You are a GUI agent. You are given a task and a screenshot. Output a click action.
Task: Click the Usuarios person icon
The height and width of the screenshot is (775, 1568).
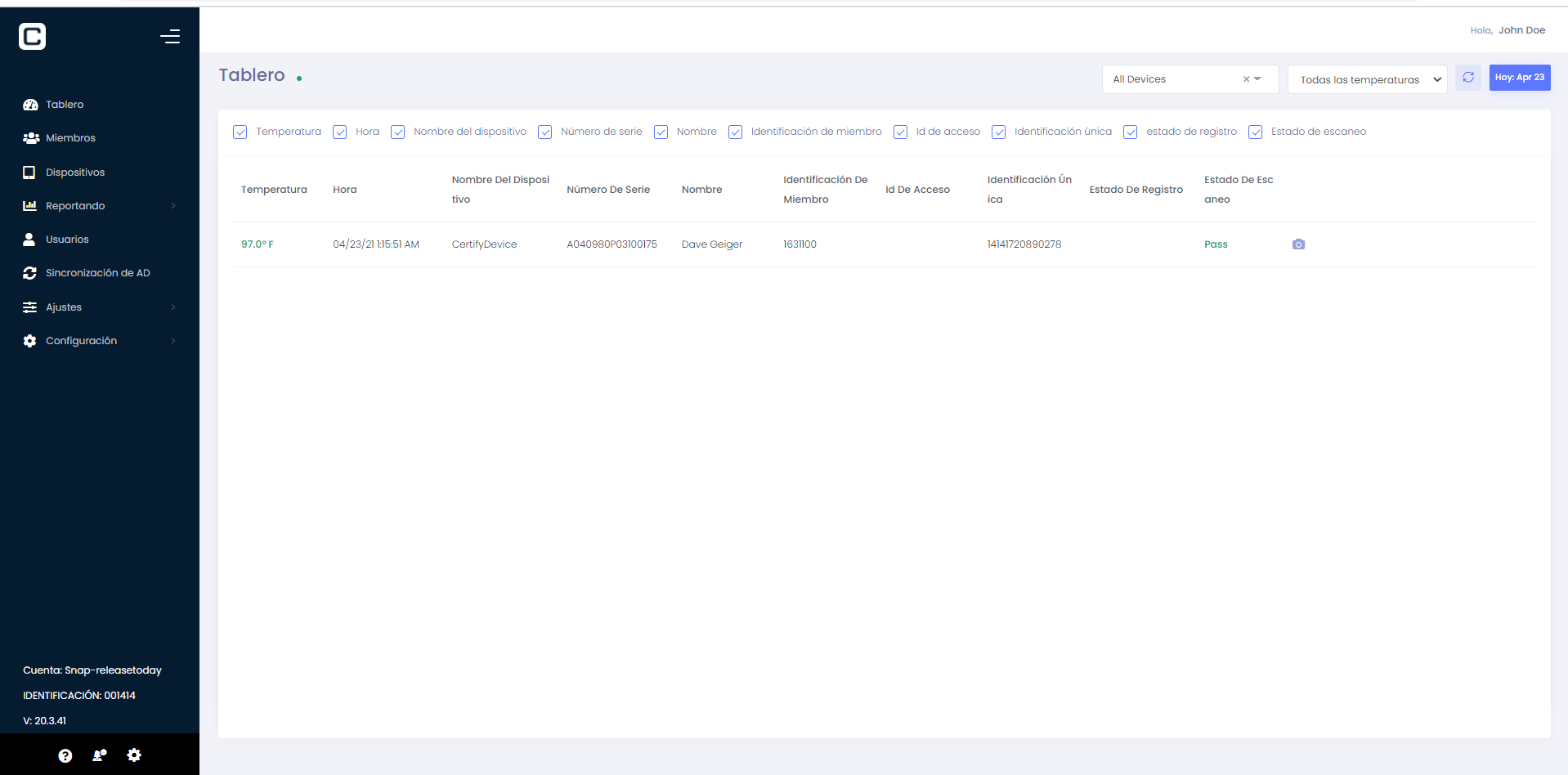tap(29, 240)
